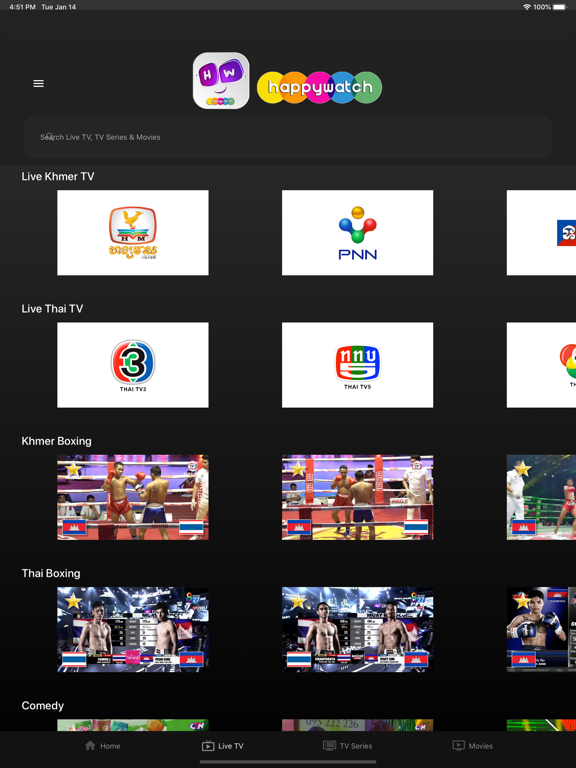The width and height of the screenshot is (576, 768).
Task: Open the third Khmer TV channel
Action: pos(541,233)
